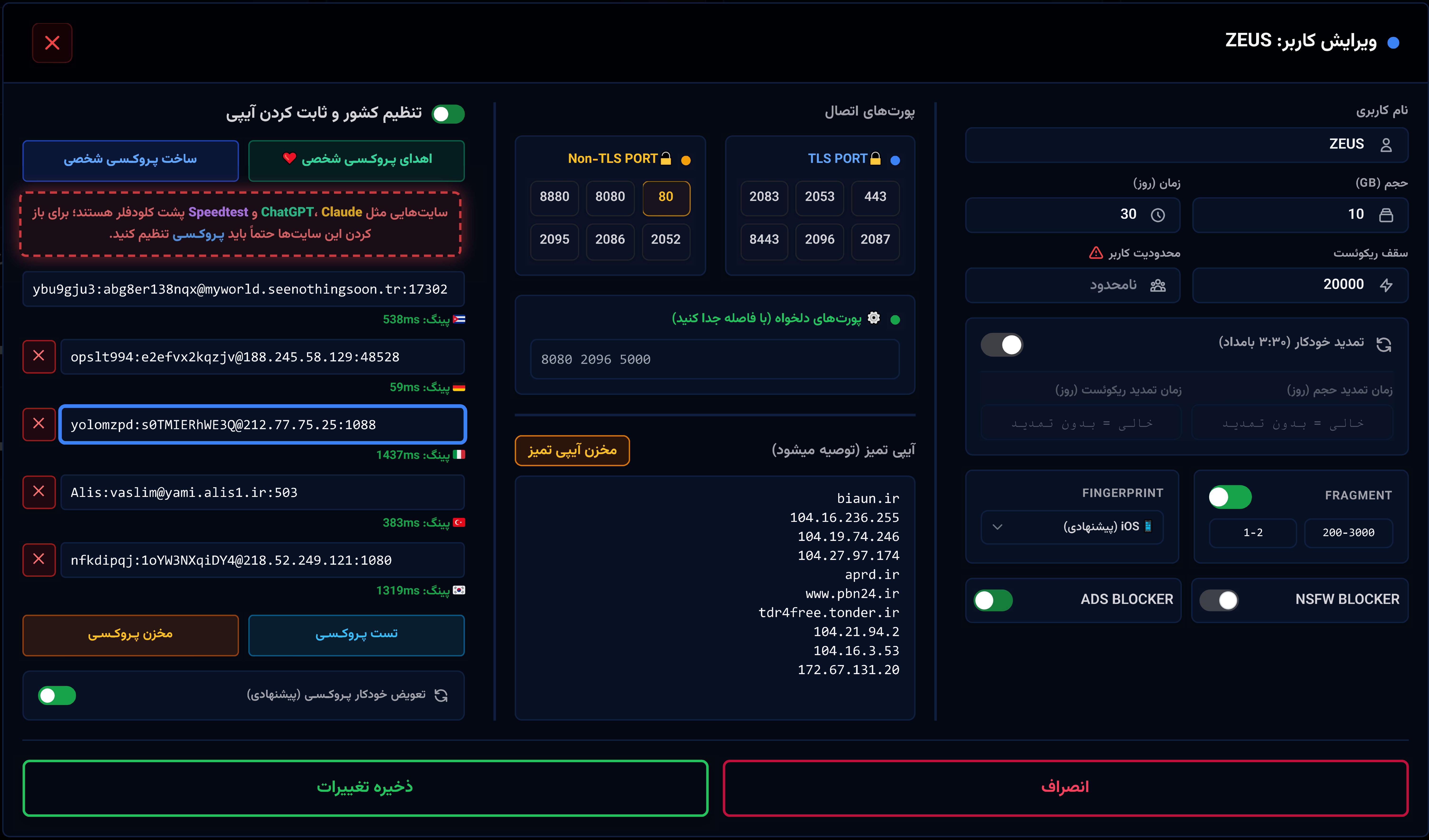
Task: Click the proxy field with 212.77.75.25:1088
Action: (262, 424)
